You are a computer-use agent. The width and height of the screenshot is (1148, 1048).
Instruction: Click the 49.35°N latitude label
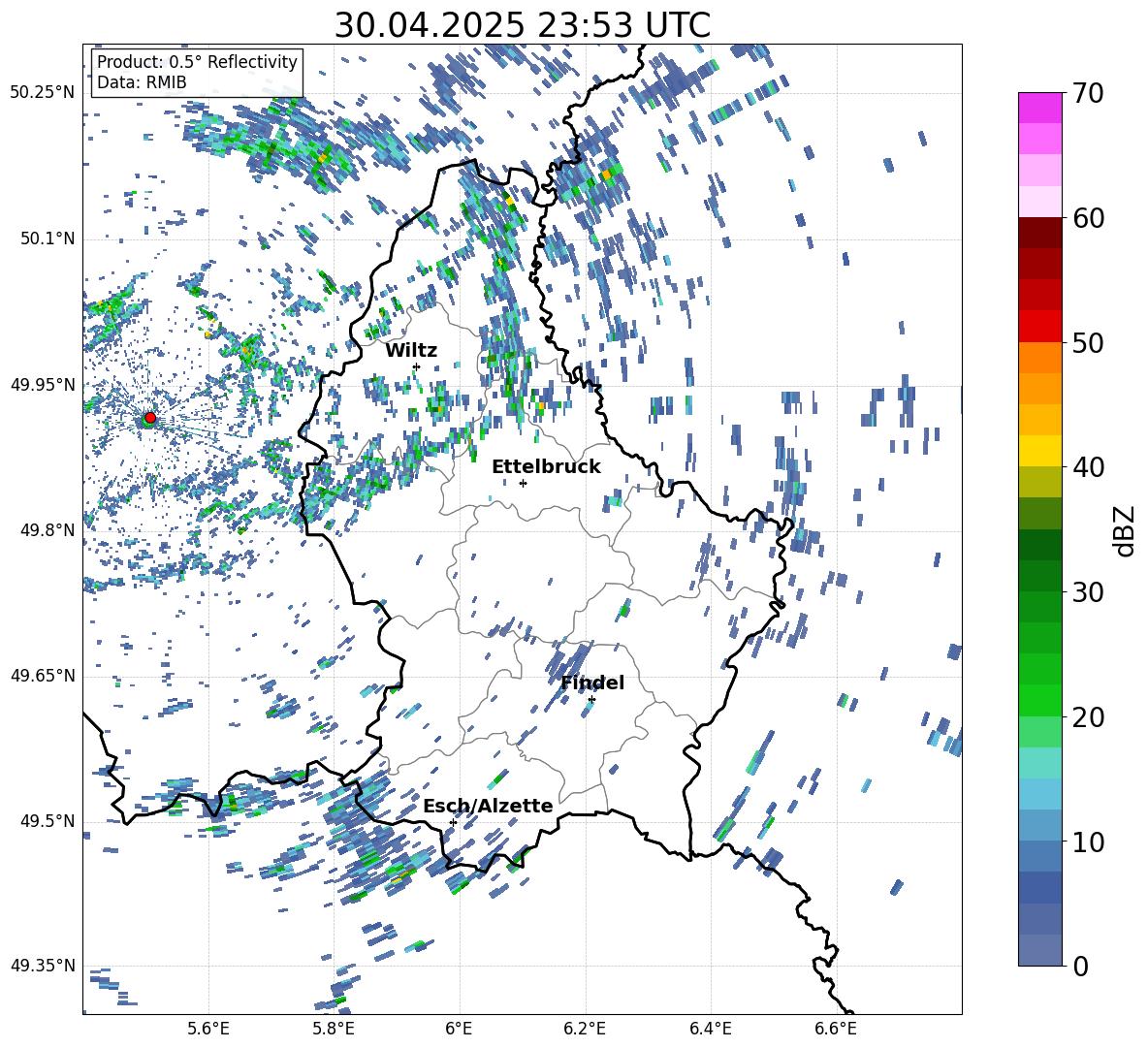(43, 966)
